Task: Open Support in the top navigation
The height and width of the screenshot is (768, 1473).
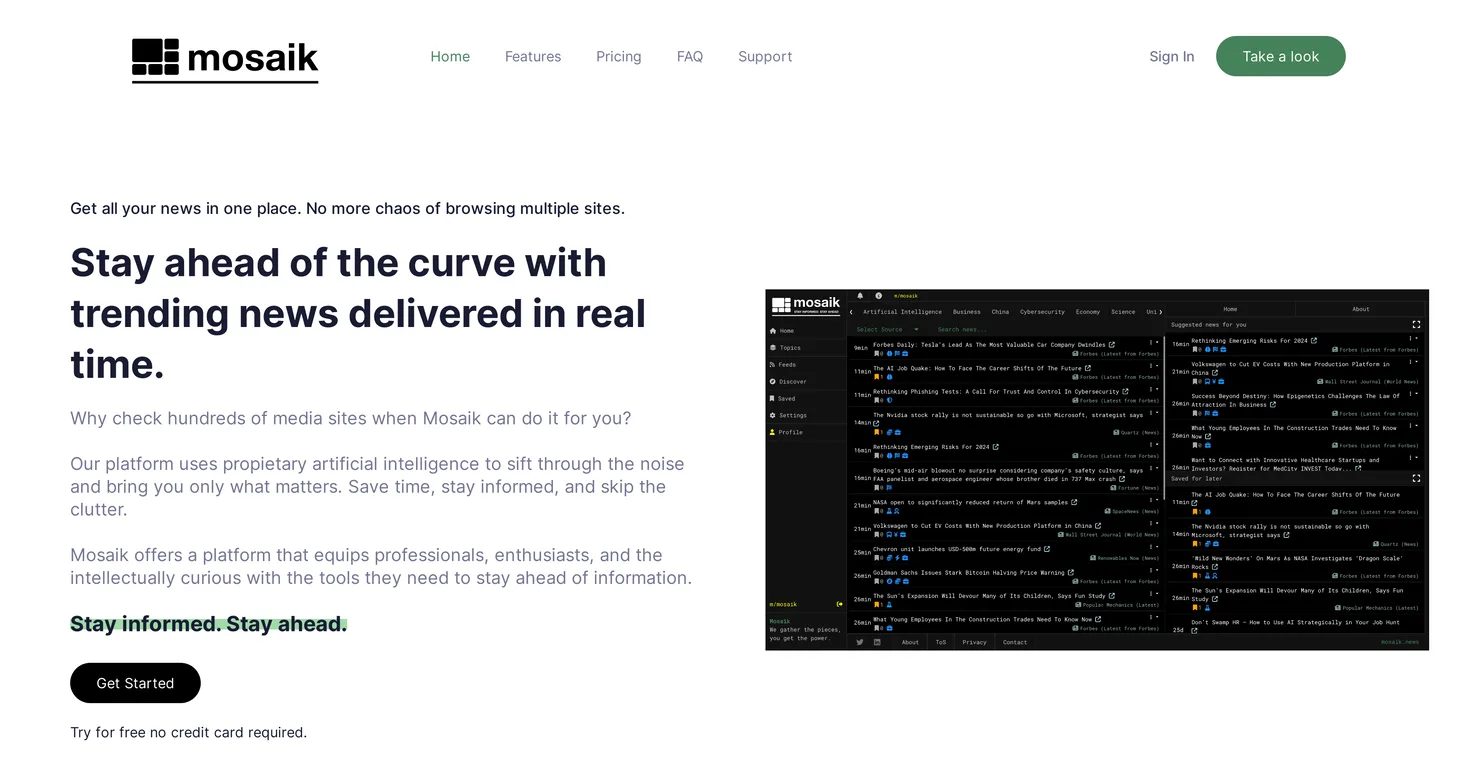Action: pyautogui.click(x=765, y=57)
